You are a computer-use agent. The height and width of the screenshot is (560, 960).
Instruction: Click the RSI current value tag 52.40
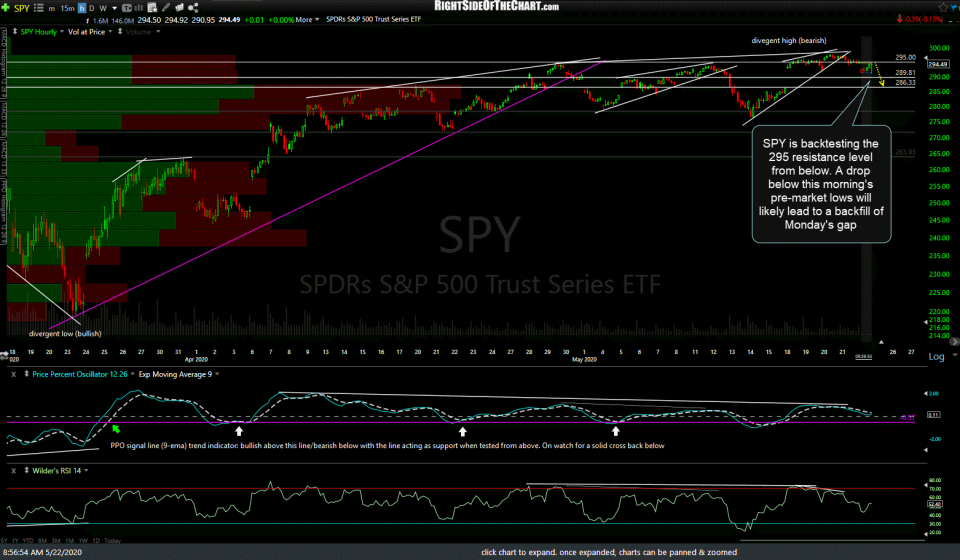coord(935,505)
